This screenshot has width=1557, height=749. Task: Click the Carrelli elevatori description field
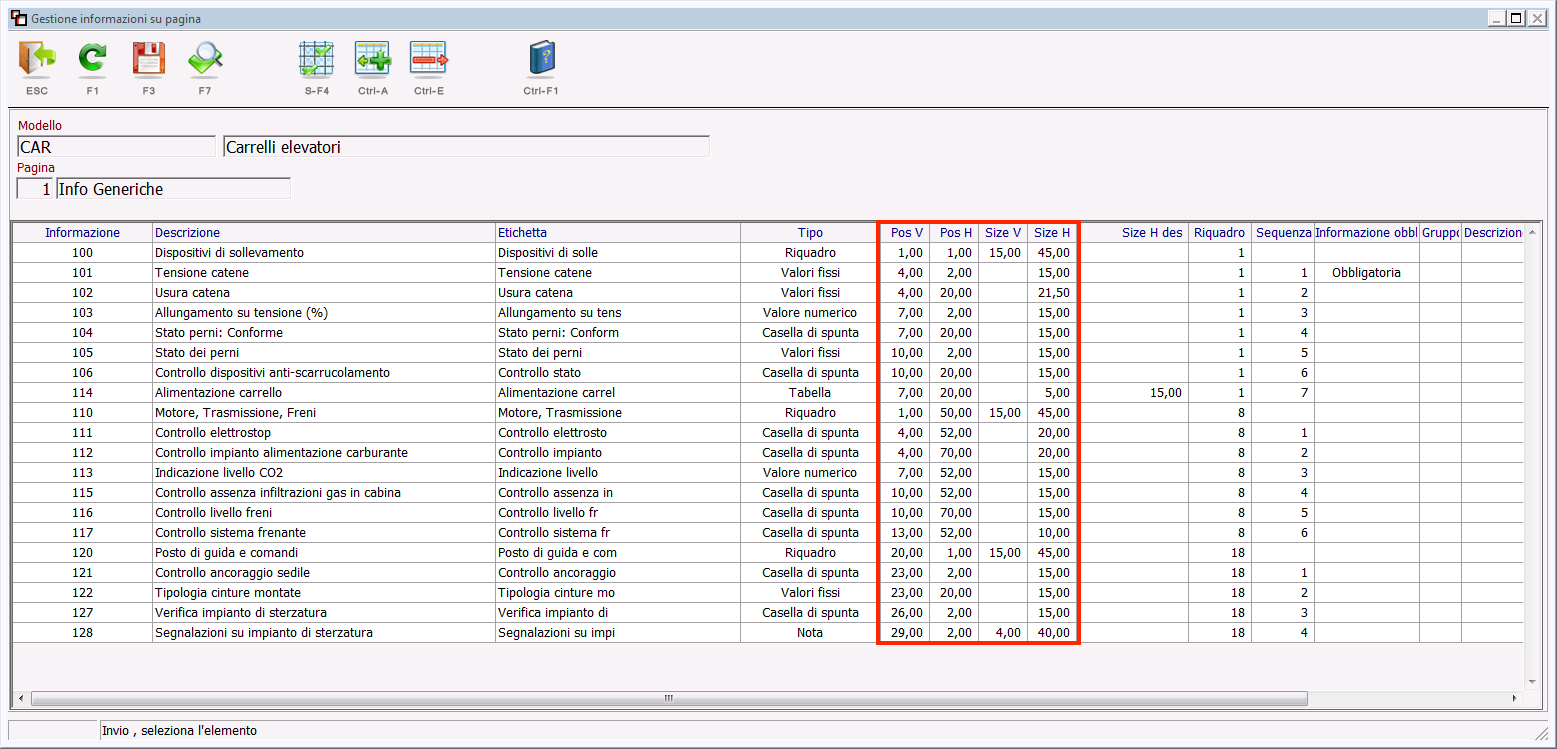click(466, 147)
